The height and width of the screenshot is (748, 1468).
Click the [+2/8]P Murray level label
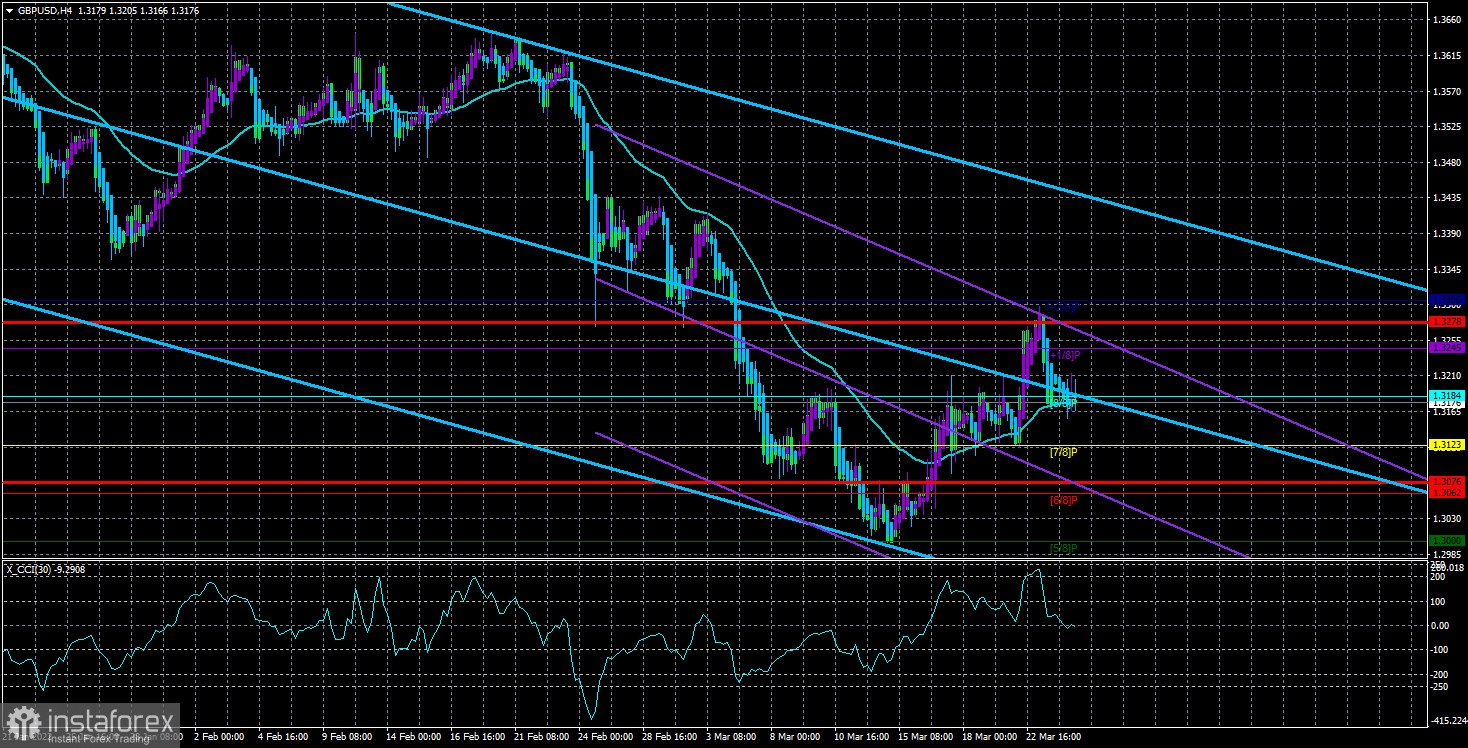point(1064,308)
